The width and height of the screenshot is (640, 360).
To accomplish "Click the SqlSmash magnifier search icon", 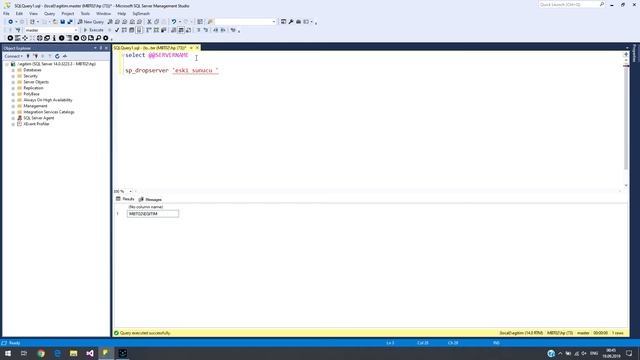I will 98,38.
